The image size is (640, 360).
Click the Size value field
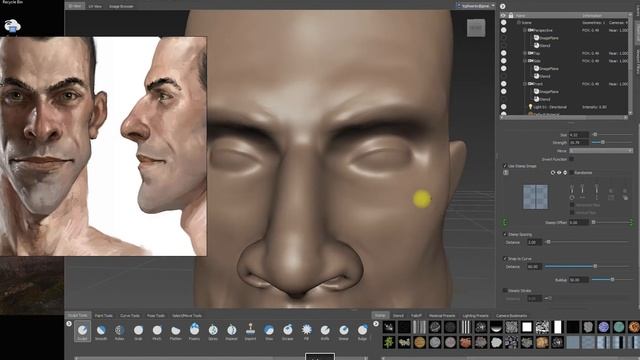[578, 134]
